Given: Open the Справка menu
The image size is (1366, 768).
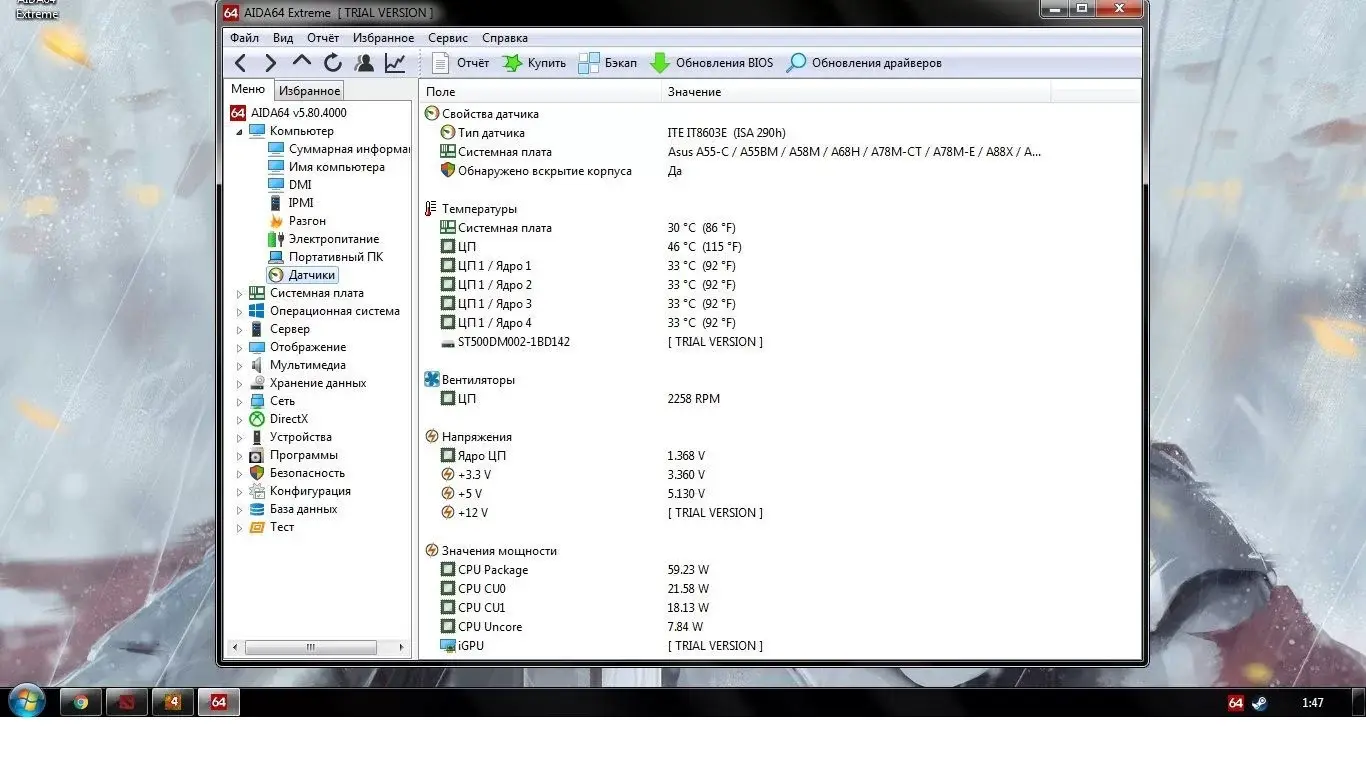Looking at the screenshot, I should (505, 38).
